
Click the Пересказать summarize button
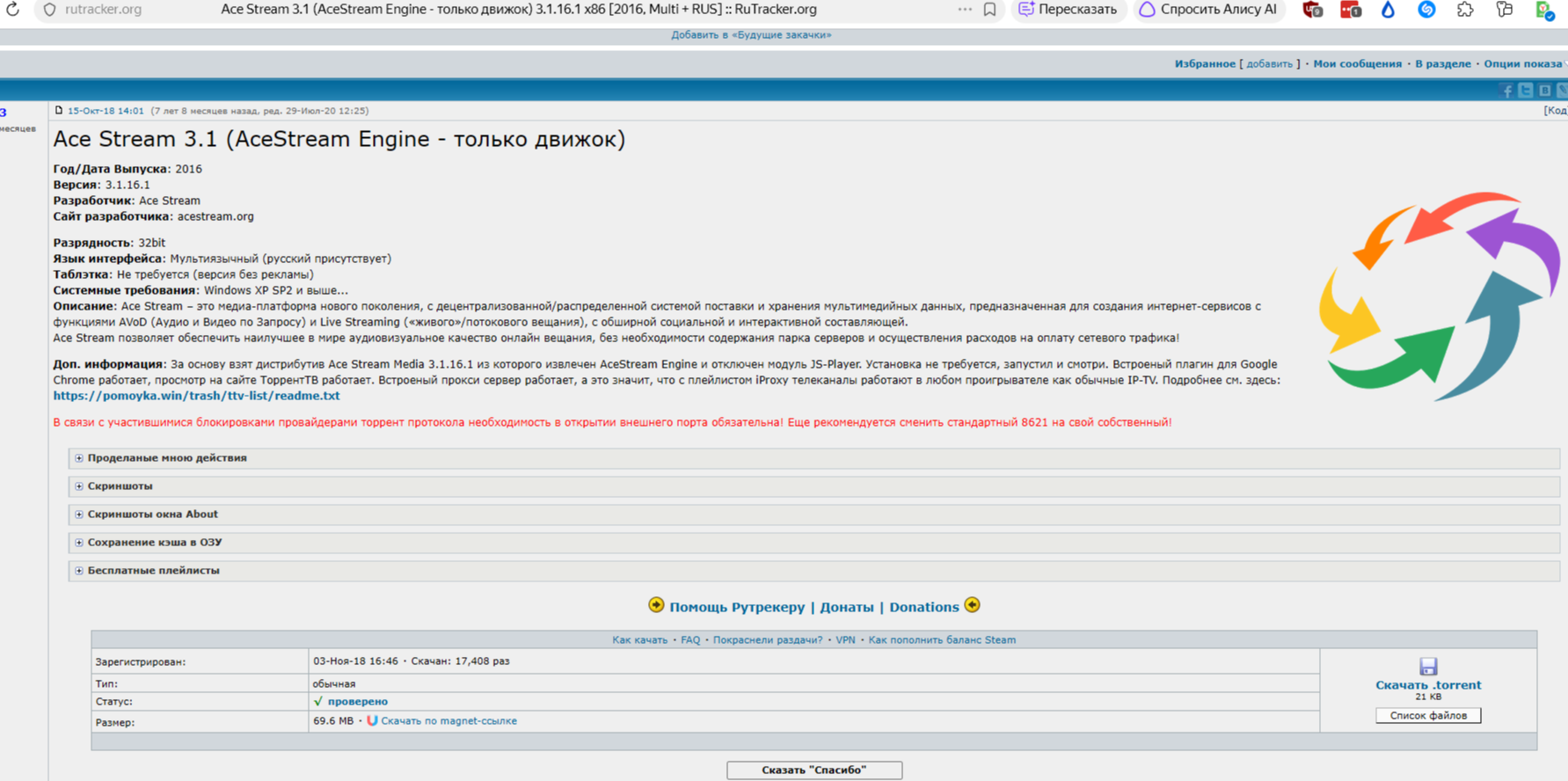(x=1068, y=10)
